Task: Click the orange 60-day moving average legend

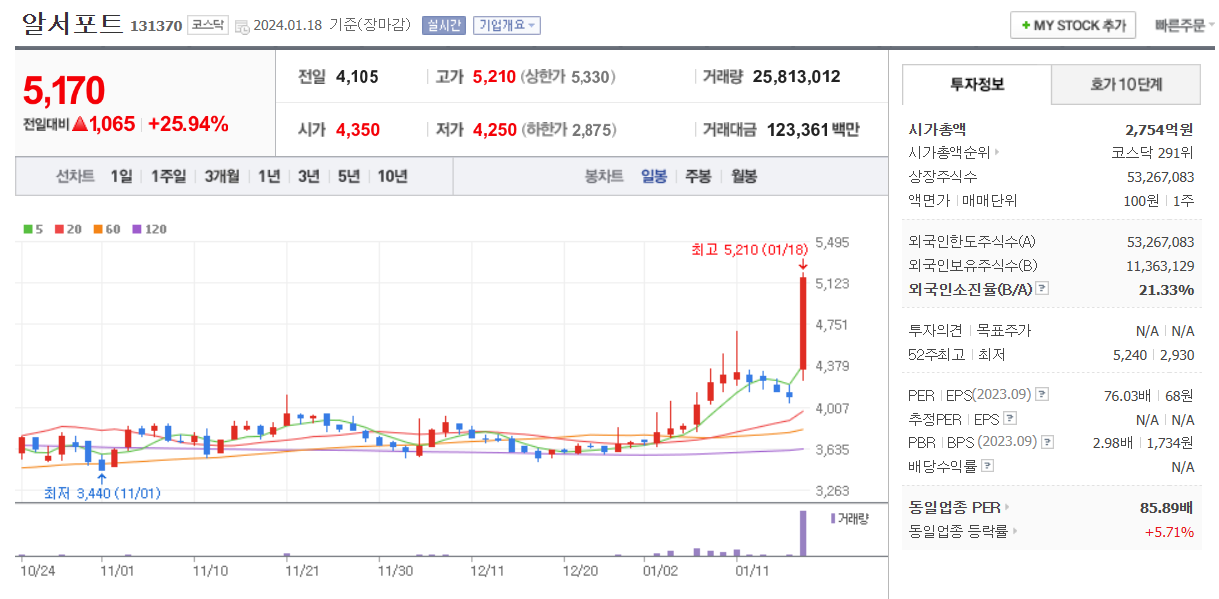Action: tap(106, 229)
